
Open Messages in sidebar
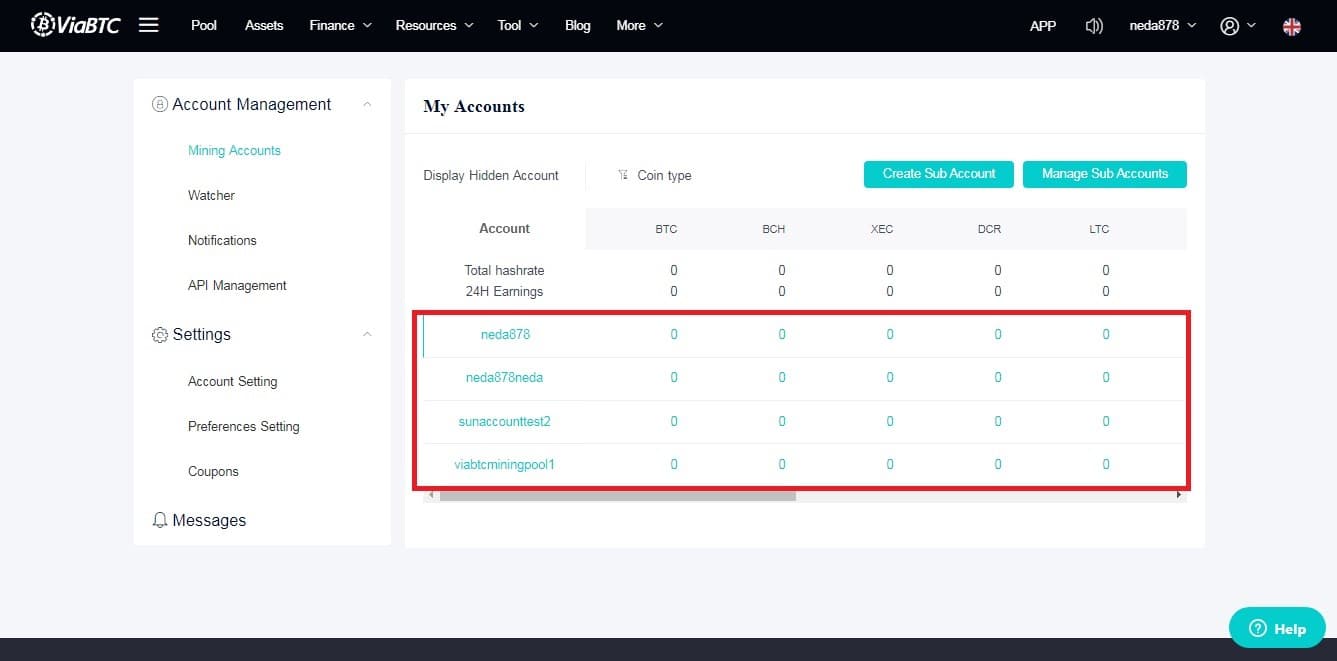tap(209, 520)
